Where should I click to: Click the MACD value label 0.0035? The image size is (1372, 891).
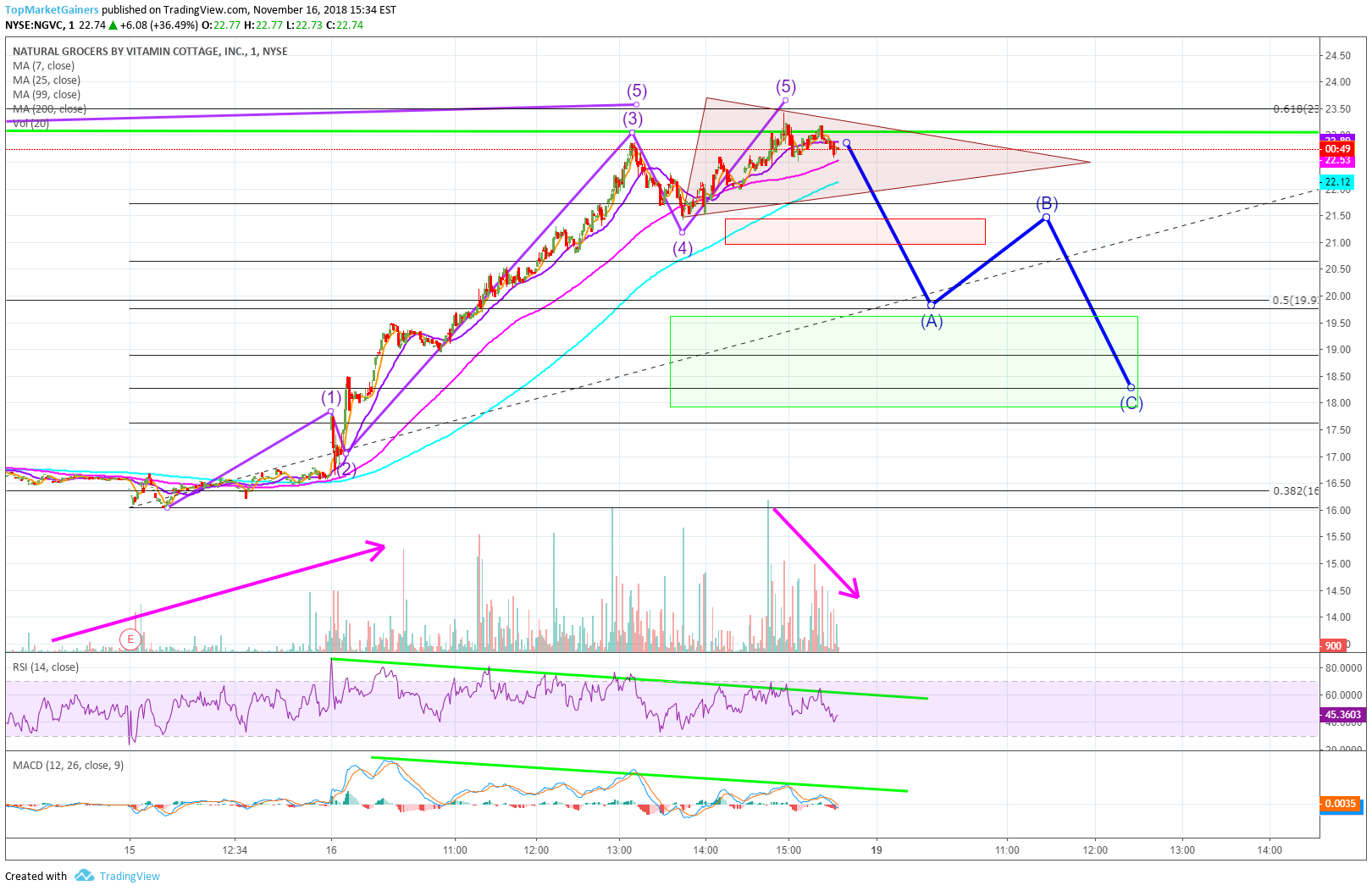1340,804
